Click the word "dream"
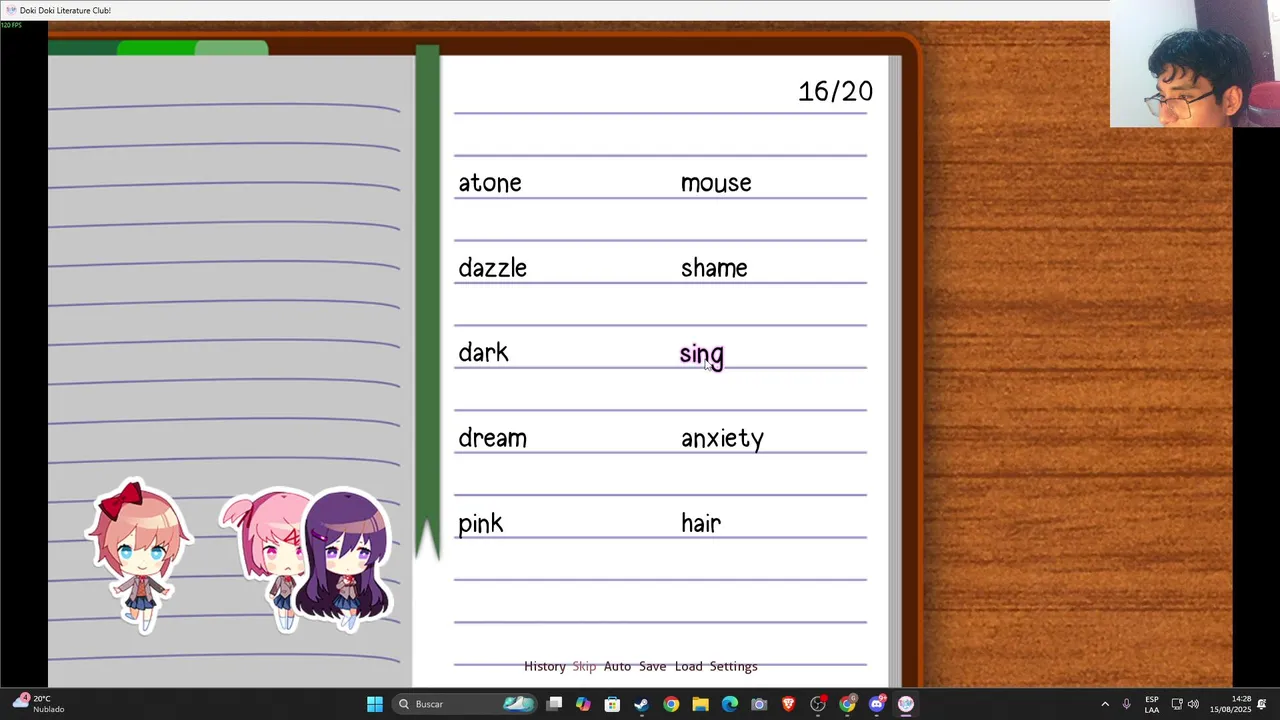This screenshot has width=1280, height=720. coord(492,438)
